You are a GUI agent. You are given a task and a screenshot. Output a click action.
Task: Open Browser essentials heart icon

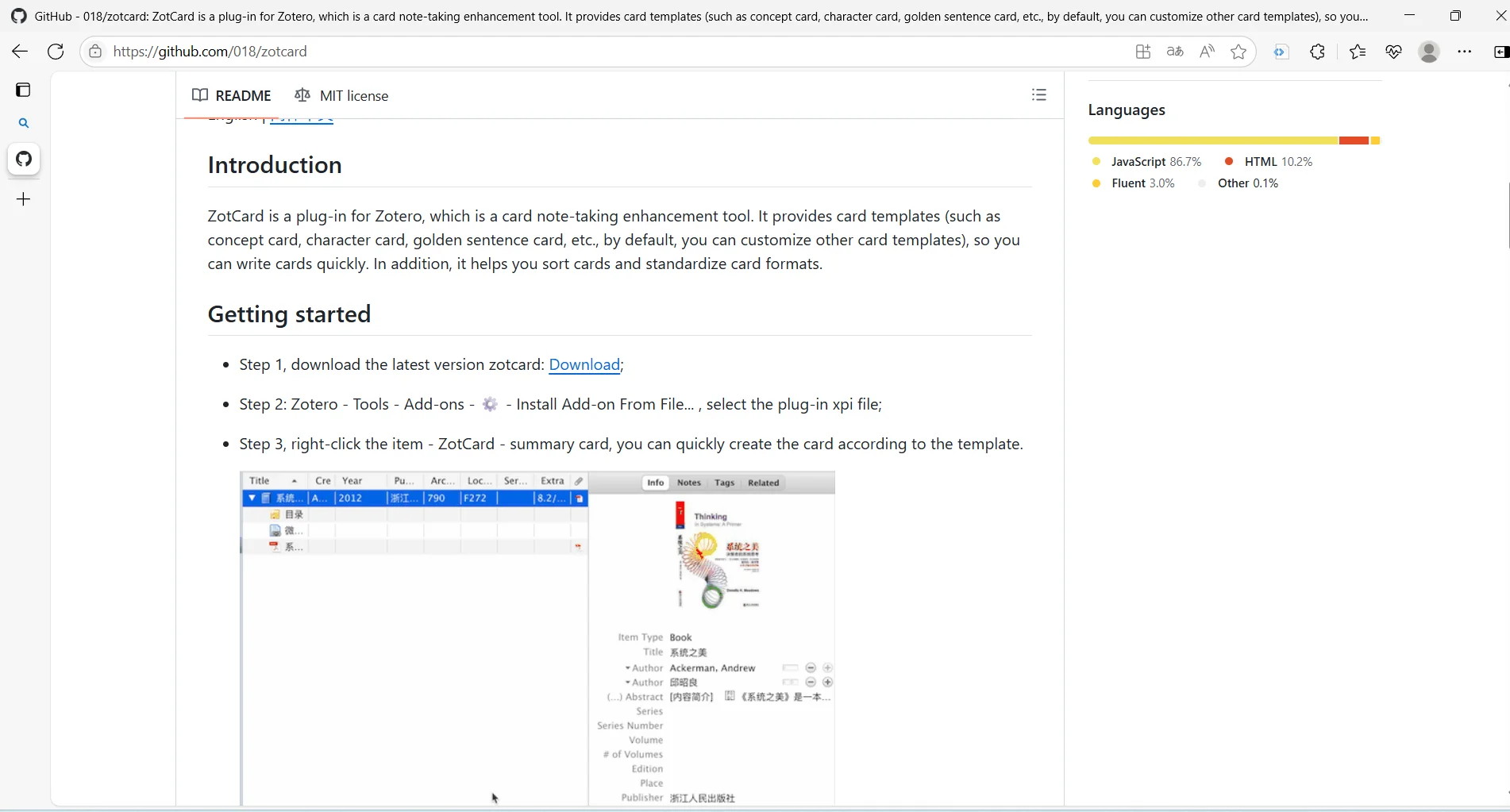1393,52
